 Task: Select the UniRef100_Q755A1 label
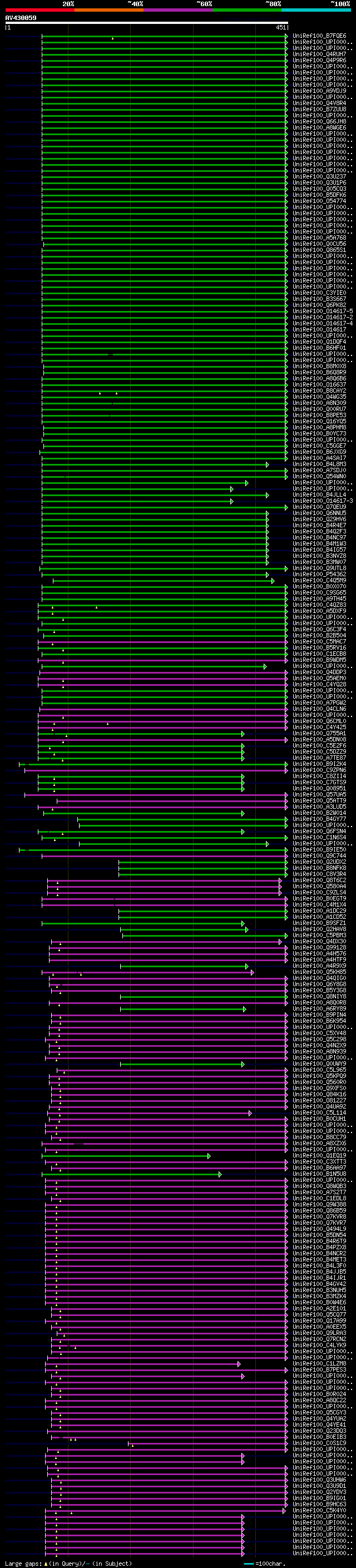[x=319, y=733]
